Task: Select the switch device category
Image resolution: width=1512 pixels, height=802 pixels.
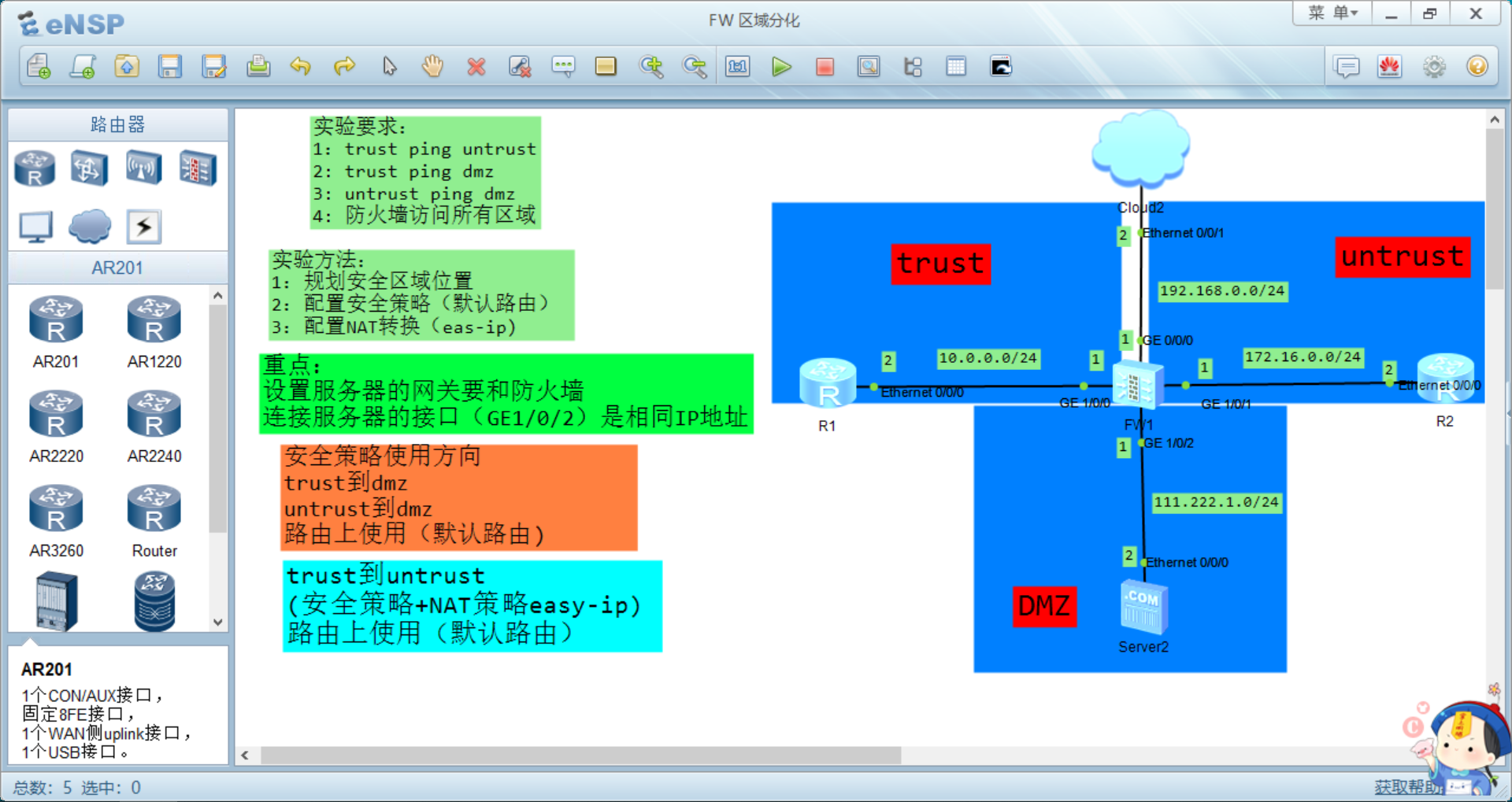Action: click(x=89, y=168)
